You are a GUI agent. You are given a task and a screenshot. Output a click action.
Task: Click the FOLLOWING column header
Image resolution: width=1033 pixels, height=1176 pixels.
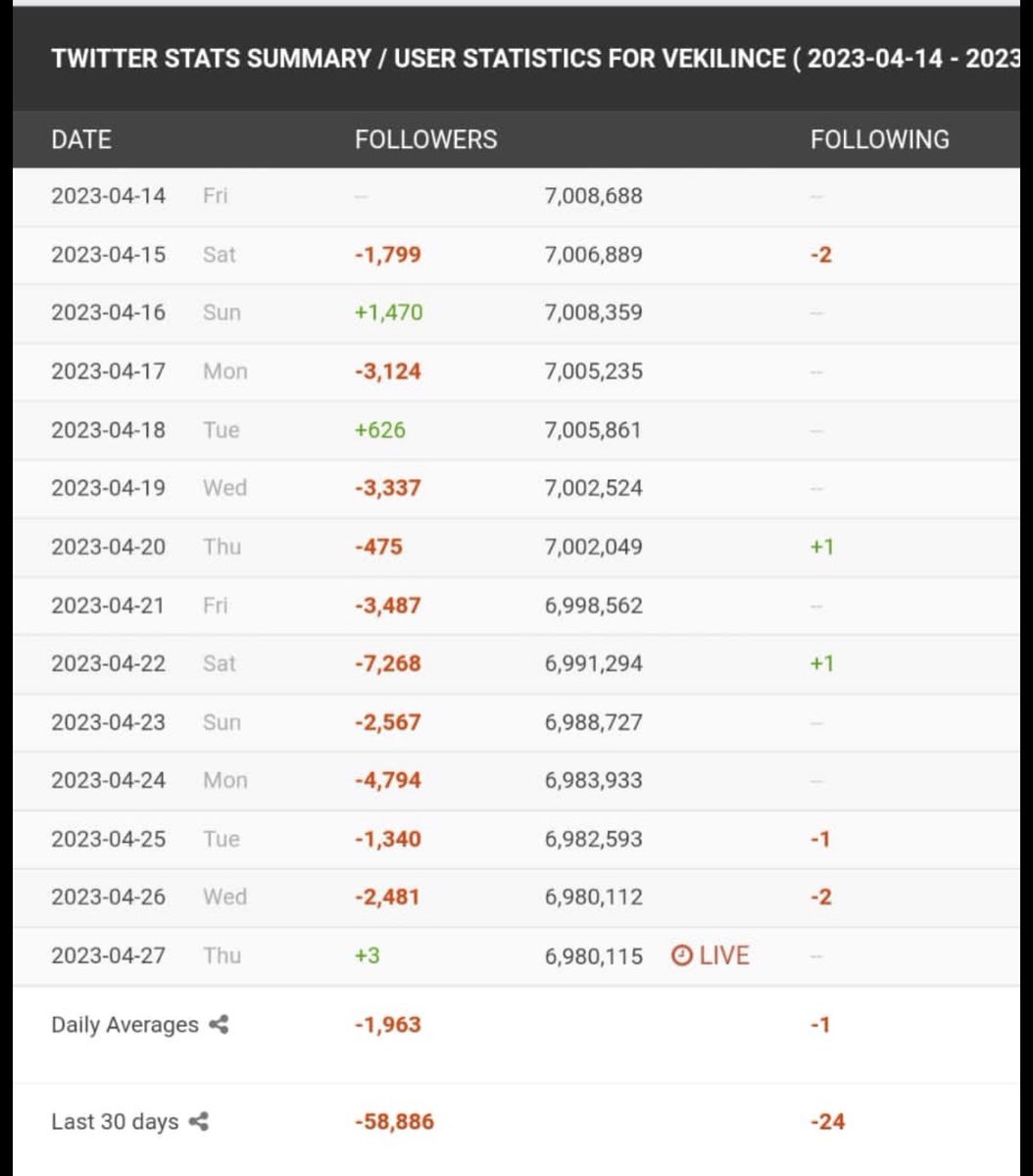(x=879, y=139)
